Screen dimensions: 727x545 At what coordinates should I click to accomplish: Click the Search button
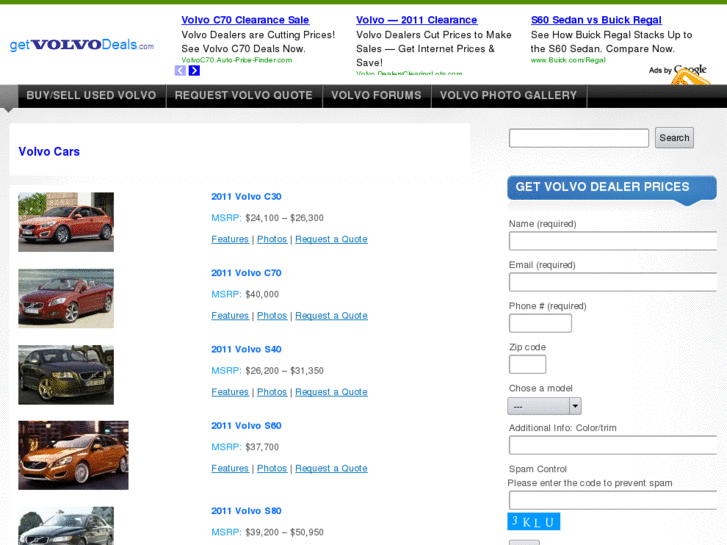pos(674,138)
